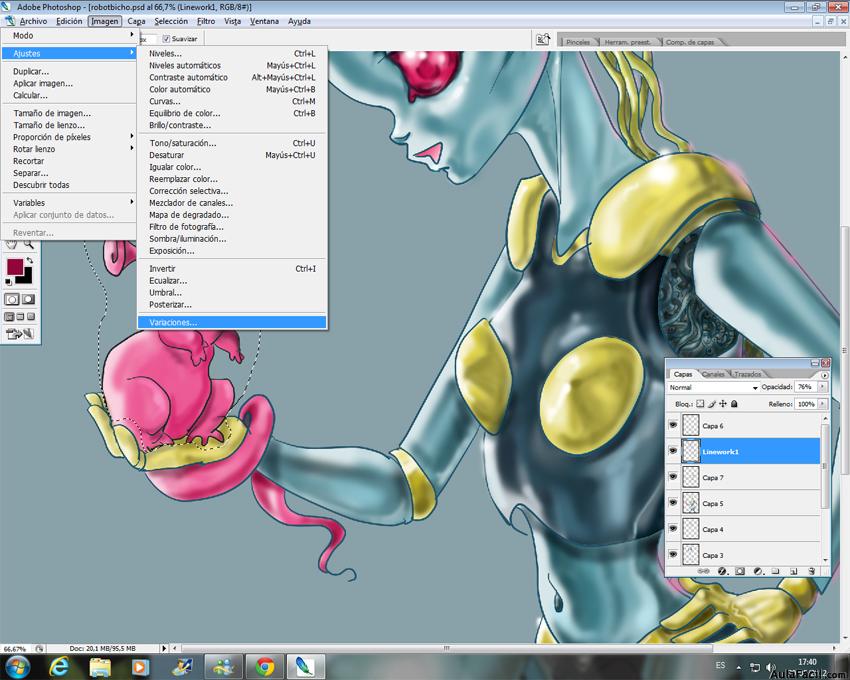850x680 pixels.
Task: Click the Relleno value field
Action: click(x=806, y=404)
